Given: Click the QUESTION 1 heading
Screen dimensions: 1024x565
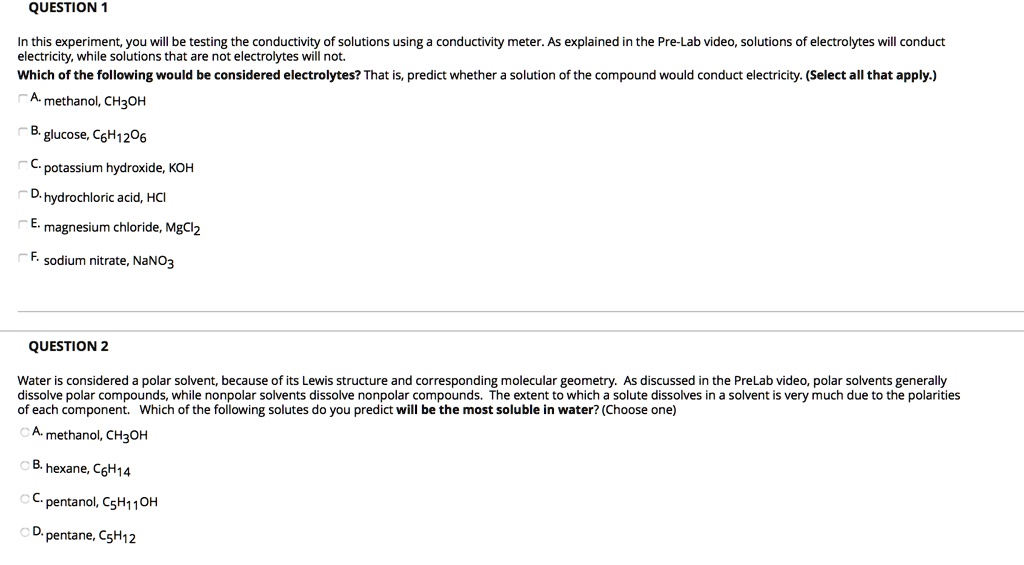Looking at the screenshot, I should click(x=68, y=8).
